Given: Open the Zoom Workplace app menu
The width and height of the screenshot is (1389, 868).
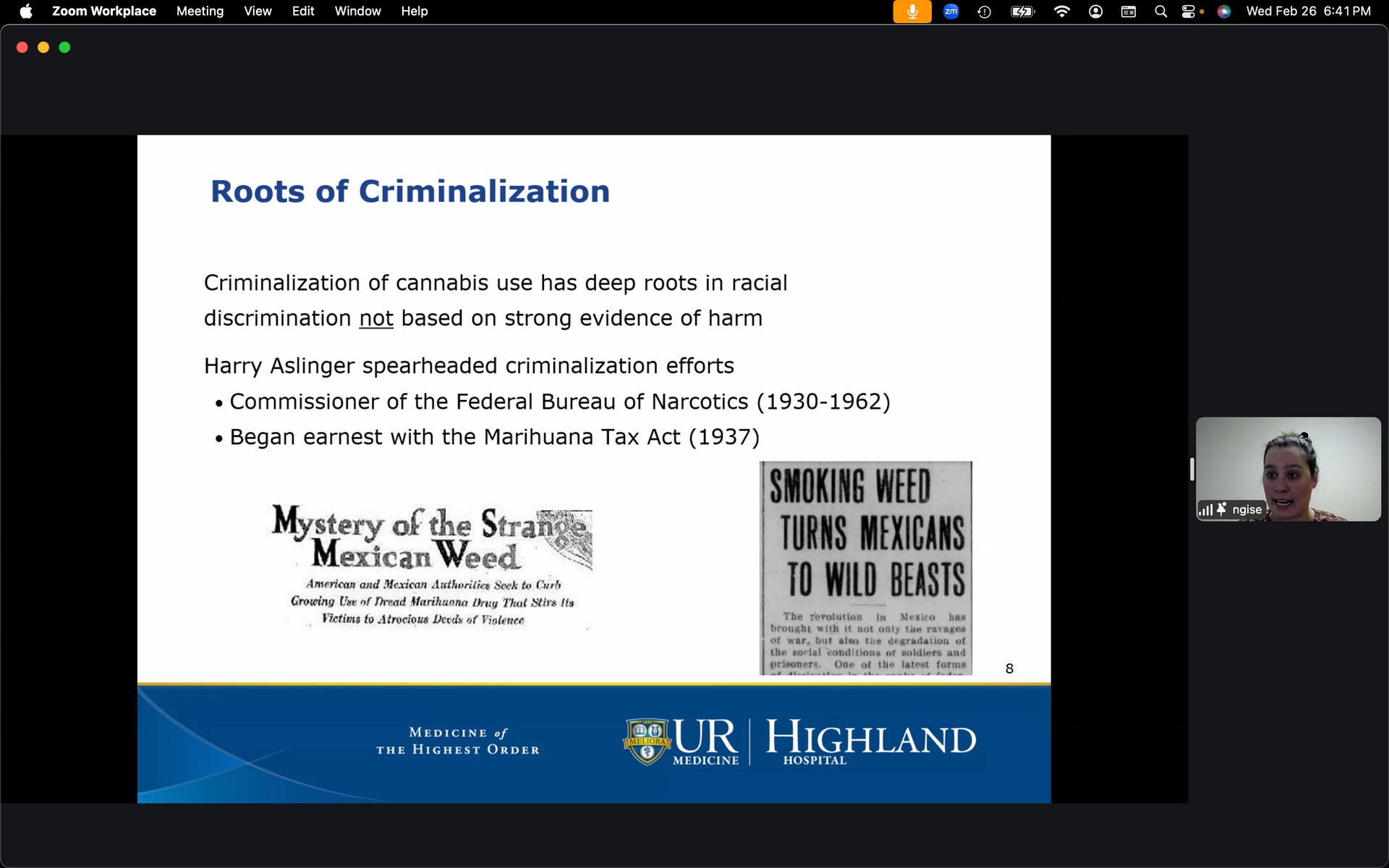Looking at the screenshot, I should point(103,12).
